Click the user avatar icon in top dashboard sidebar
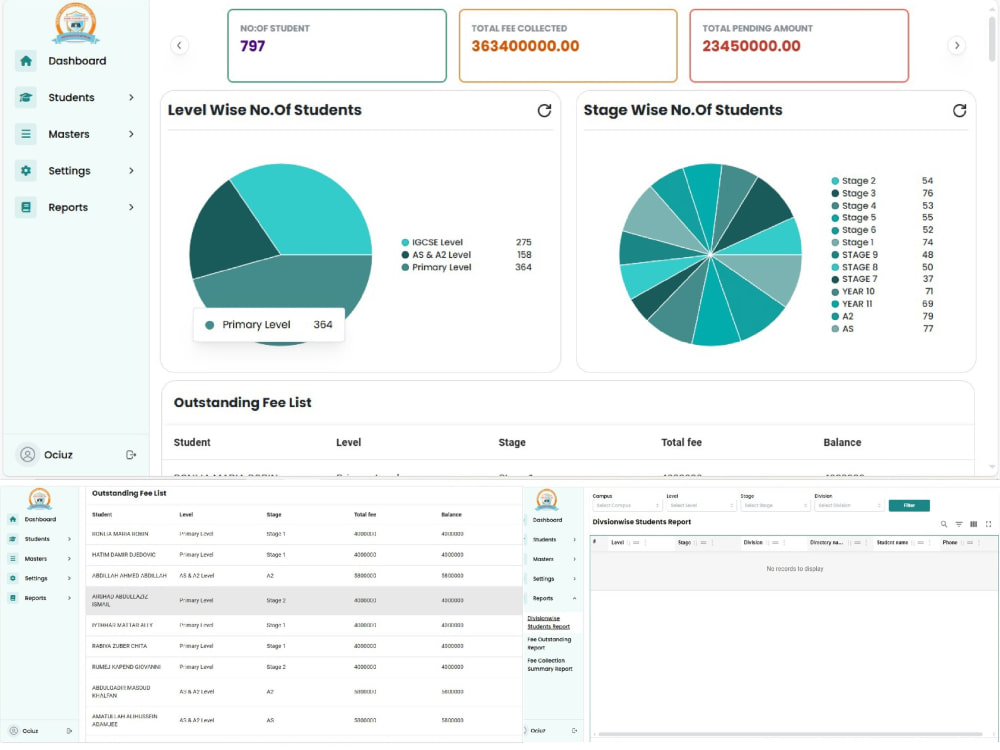The width and height of the screenshot is (1000, 750). 27,455
